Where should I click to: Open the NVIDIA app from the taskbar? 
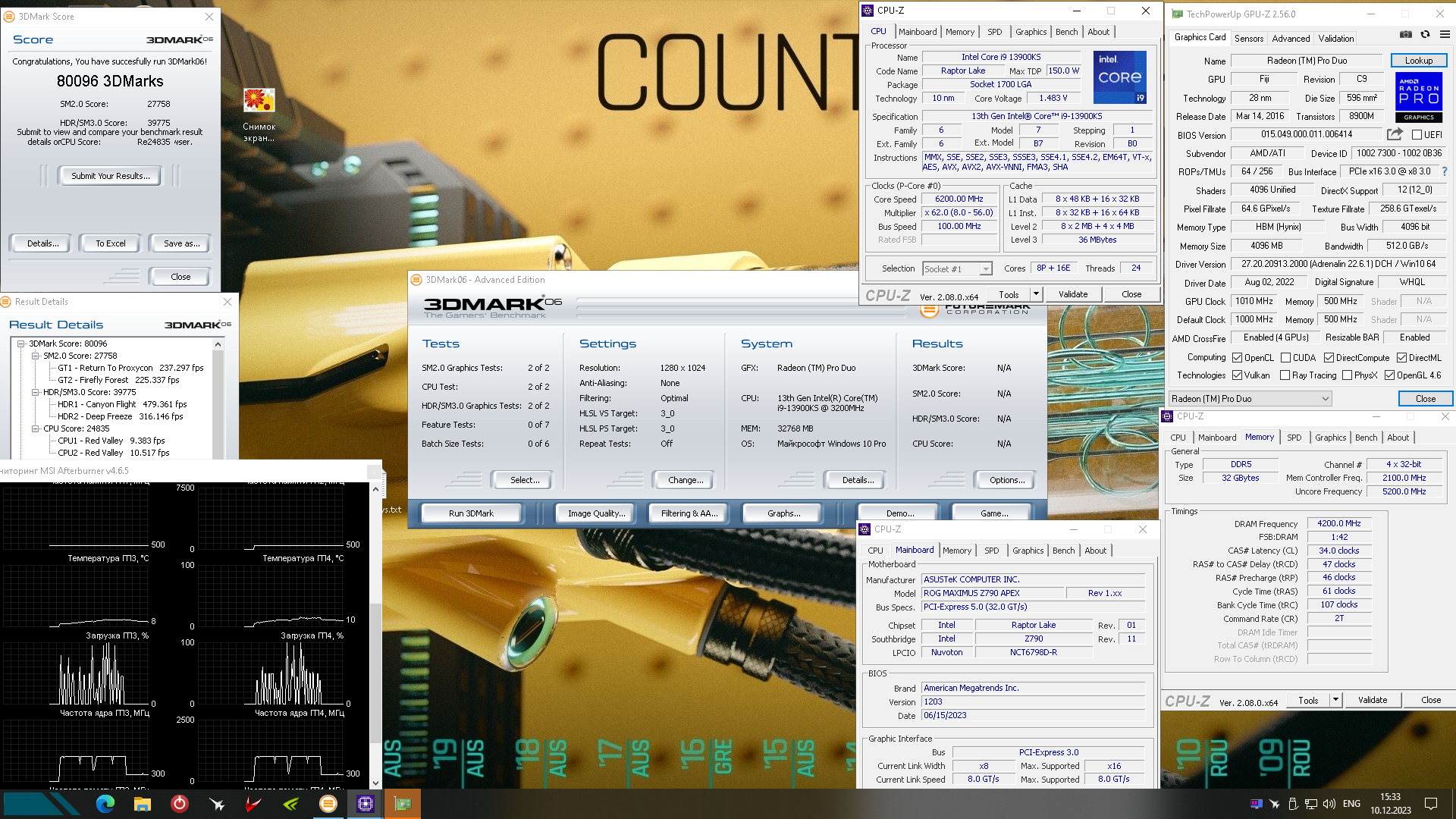[291, 804]
